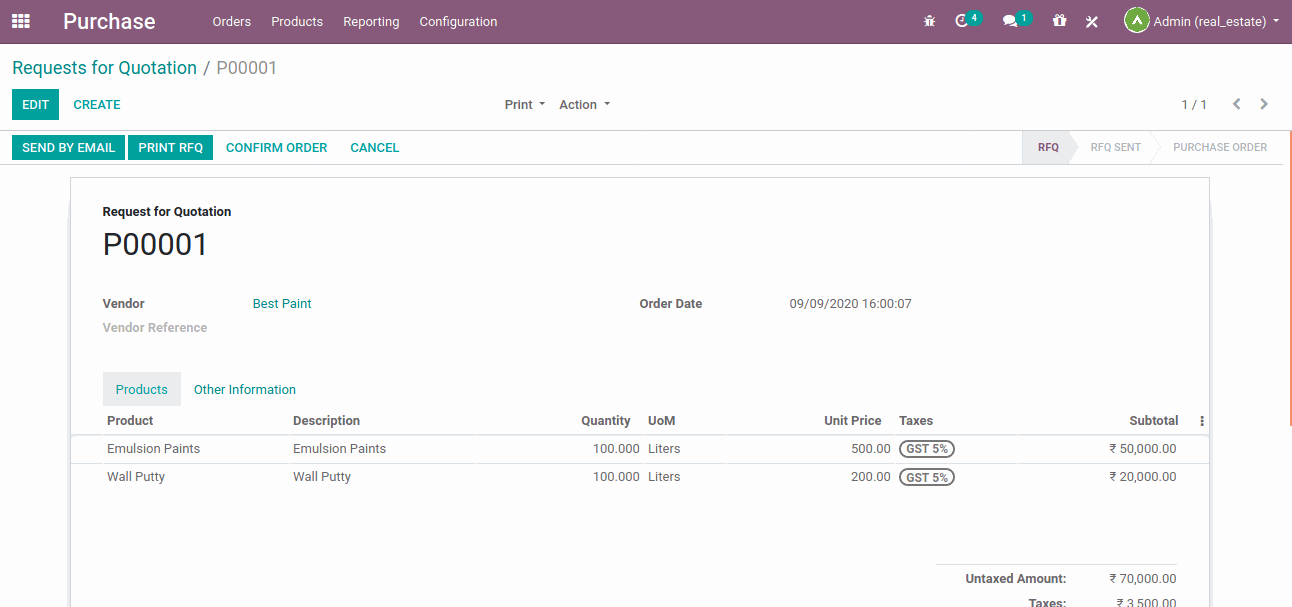Open the Action dropdown
The height and width of the screenshot is (607, 1292).
click(x=584, y=104)
